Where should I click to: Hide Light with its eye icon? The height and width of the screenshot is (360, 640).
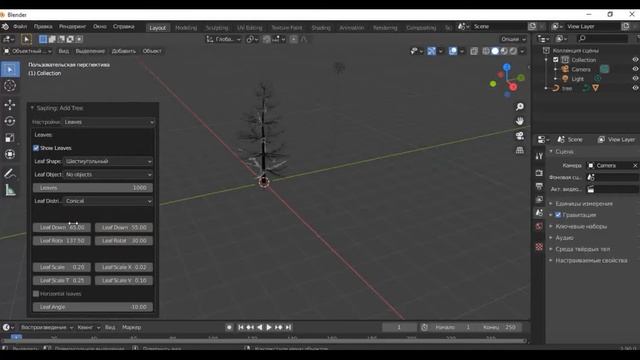635,78
